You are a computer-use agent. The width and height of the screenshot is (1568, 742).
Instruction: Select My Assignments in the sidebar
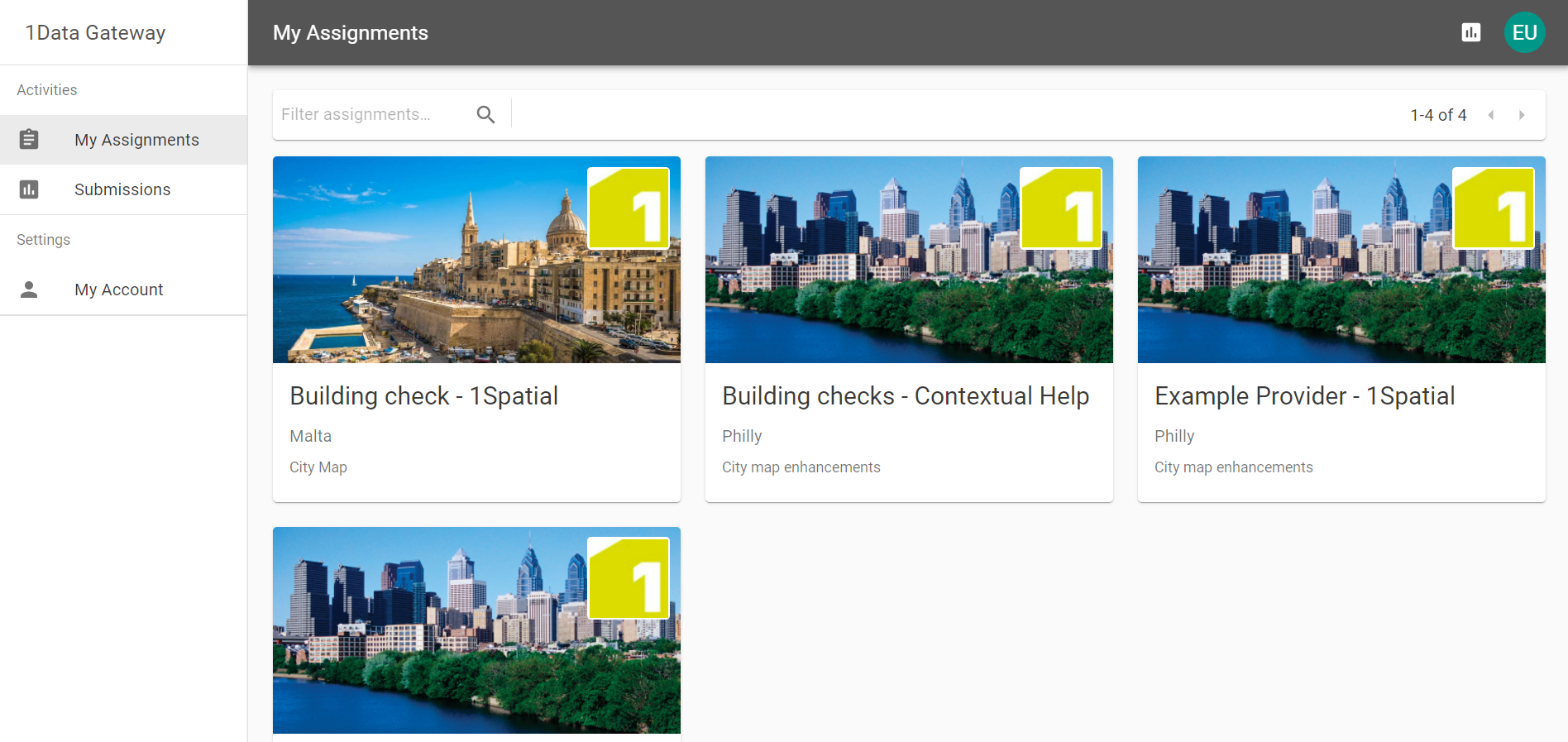click(x=136, y=140)
